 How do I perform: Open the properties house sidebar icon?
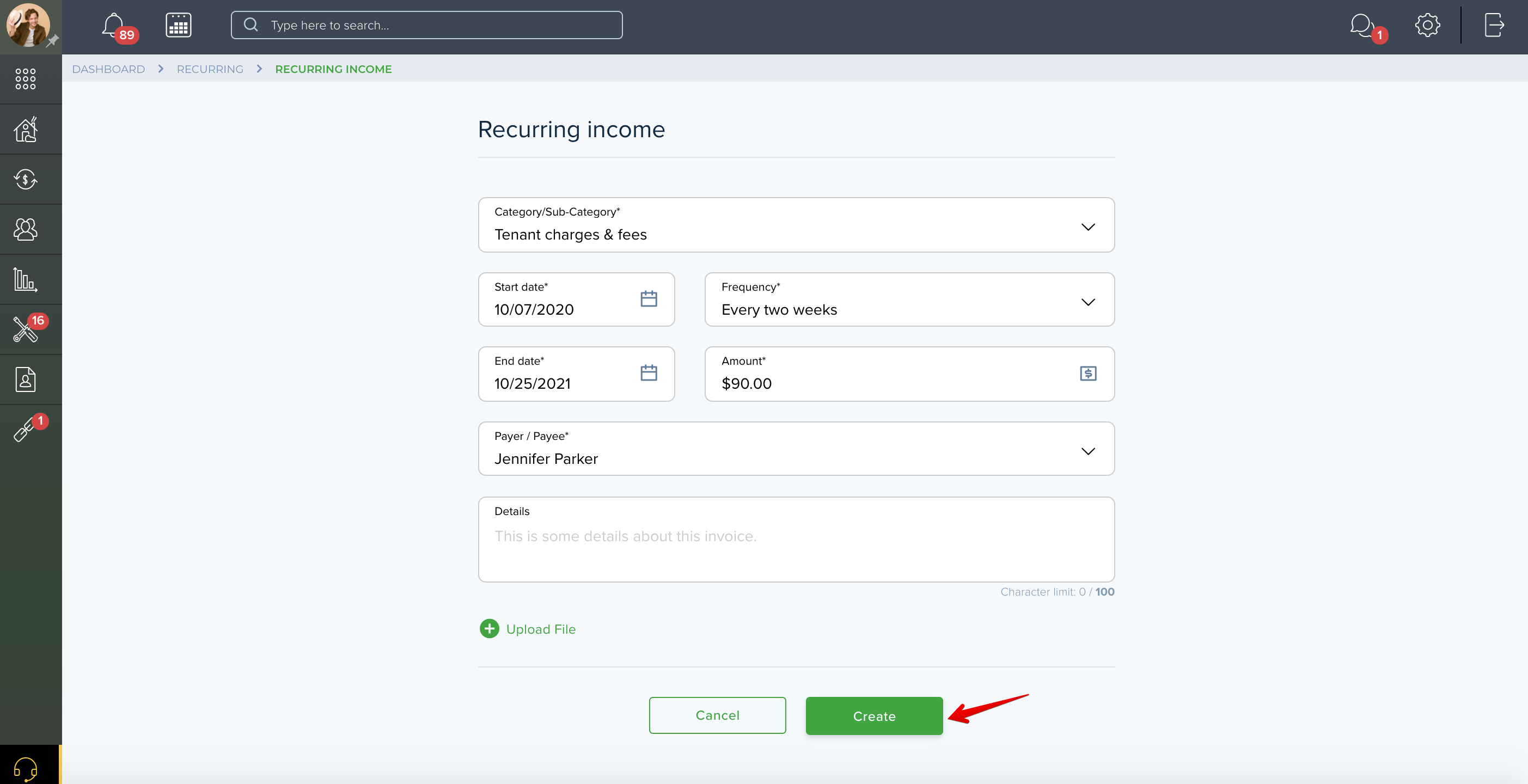tap(26, 129)
